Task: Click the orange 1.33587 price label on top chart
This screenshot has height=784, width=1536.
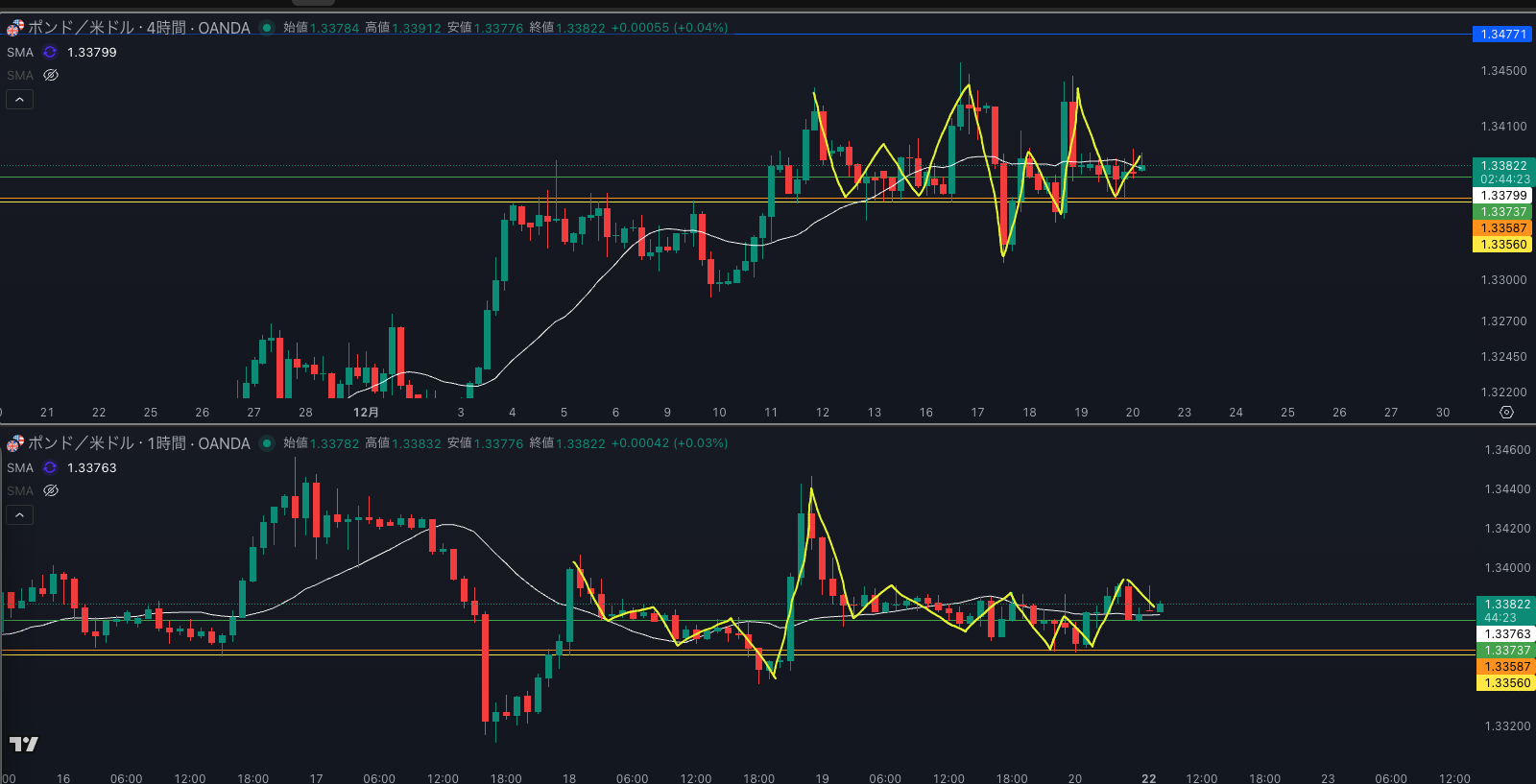Action: [1502, 228]
